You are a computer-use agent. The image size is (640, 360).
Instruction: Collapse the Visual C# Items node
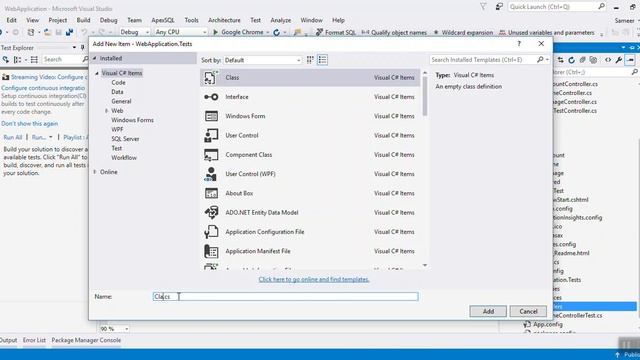(97, 73)
